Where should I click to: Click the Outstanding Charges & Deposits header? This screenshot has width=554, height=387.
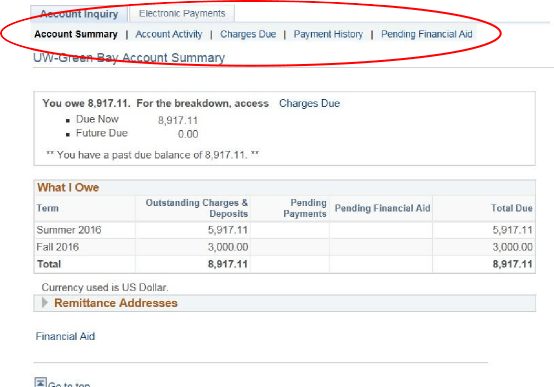point(196,208)
